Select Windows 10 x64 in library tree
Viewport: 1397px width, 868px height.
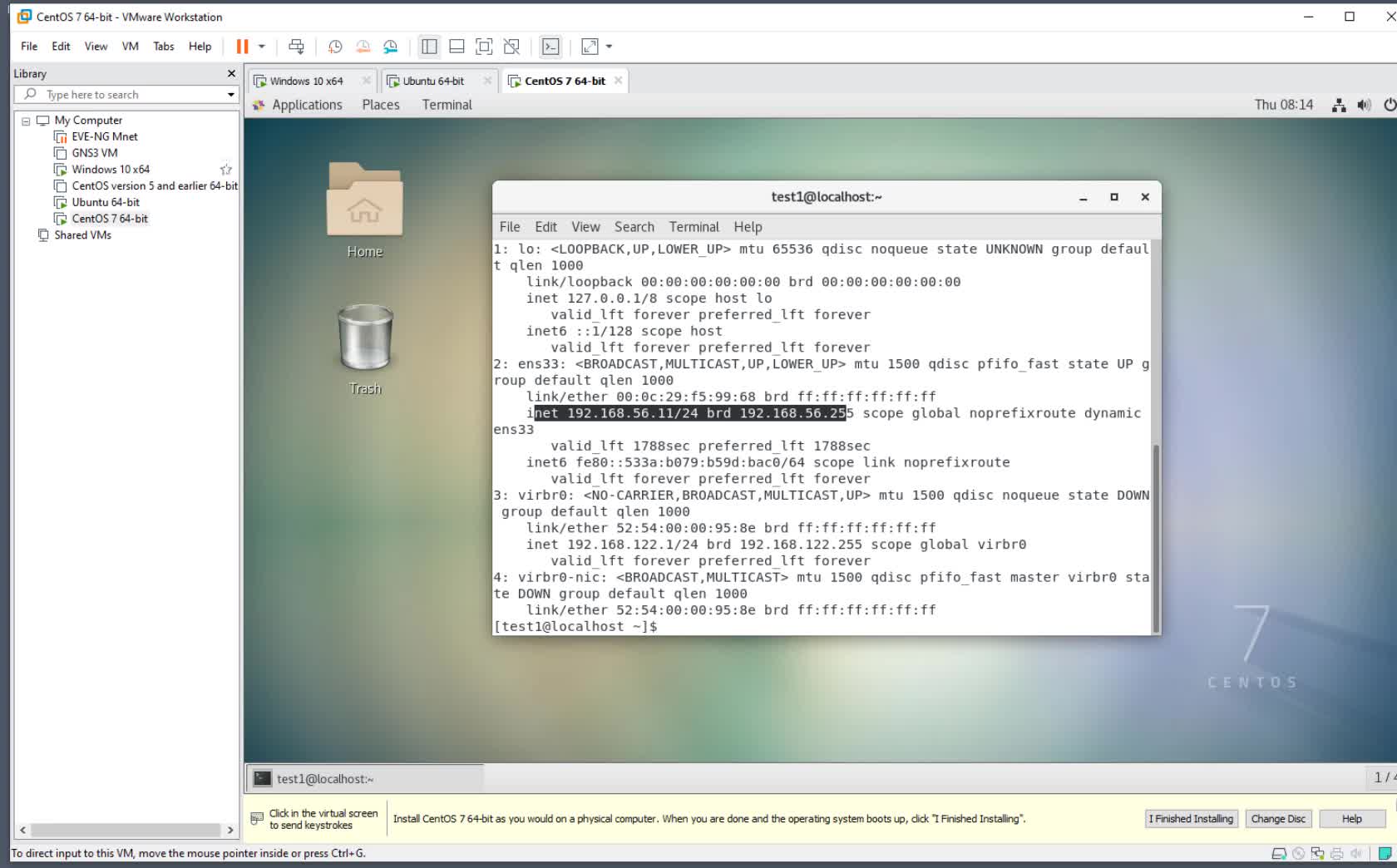point(110,170)
